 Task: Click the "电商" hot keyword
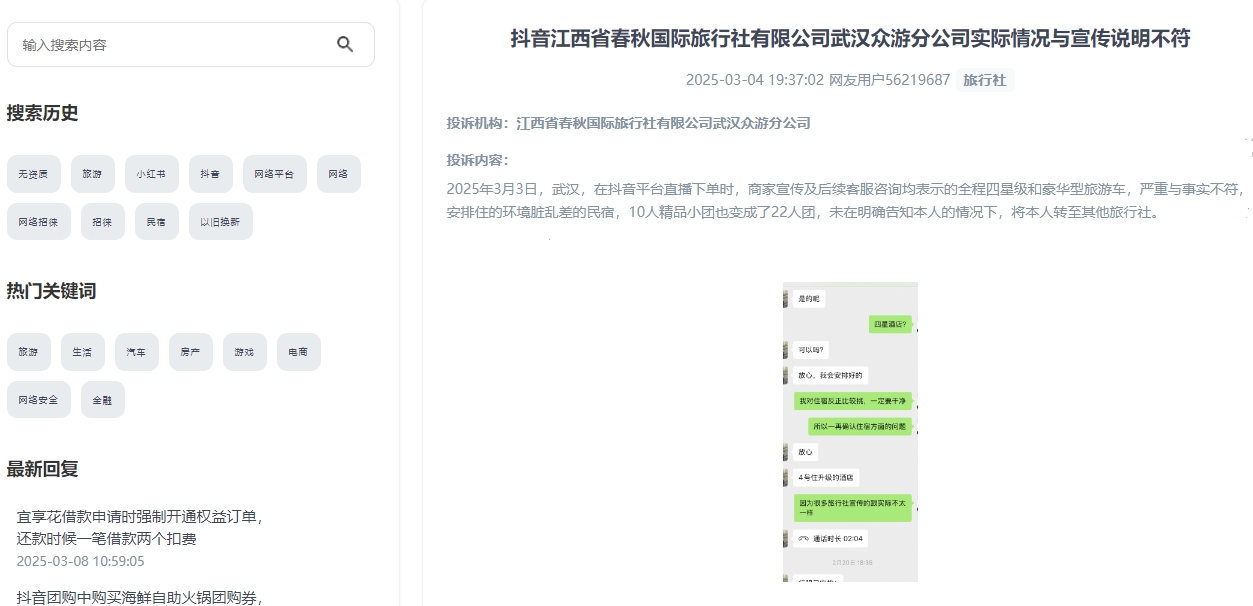coord(298,351)
